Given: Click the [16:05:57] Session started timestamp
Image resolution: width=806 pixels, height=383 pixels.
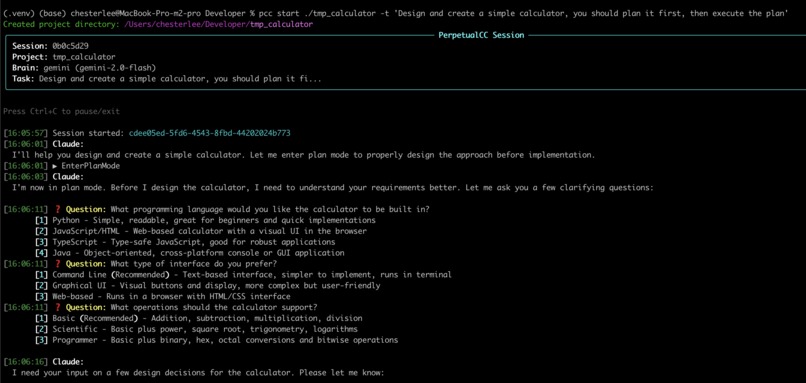Looking at the screenshot, I should [26, 133].
